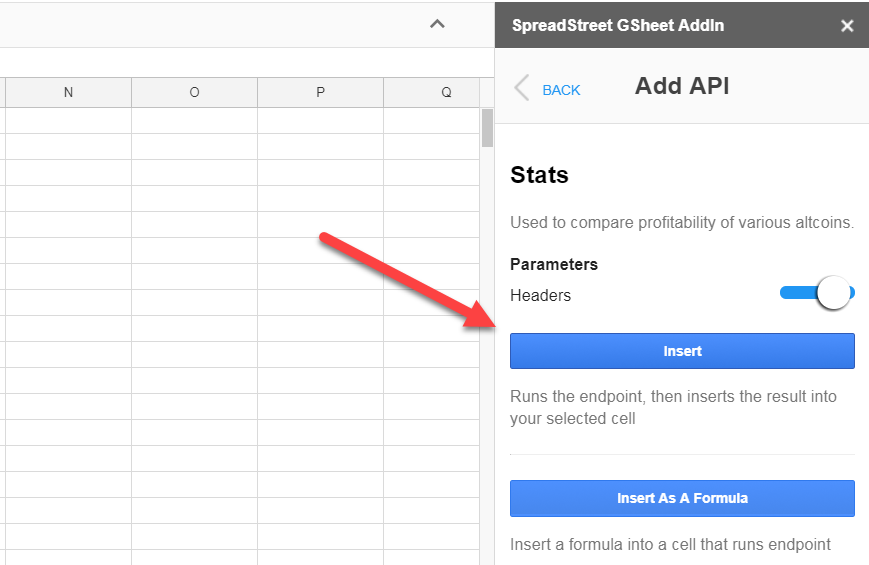Click the altcoins profitability description text
869x565 pixels.
682,222
